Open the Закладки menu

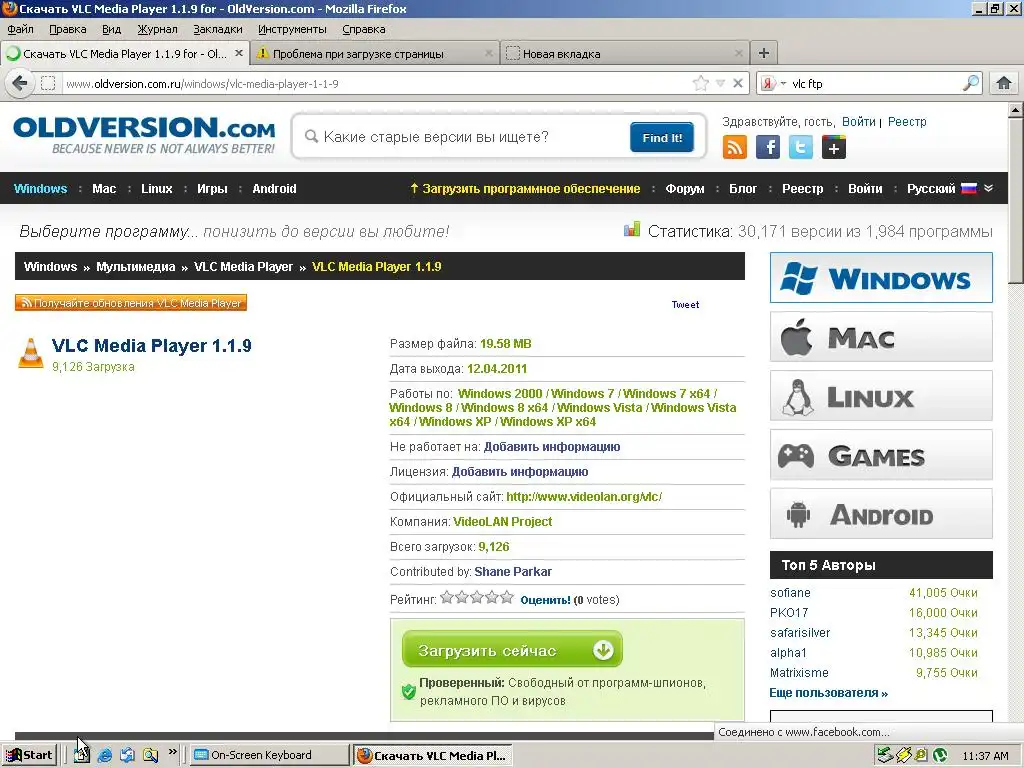[217, 29]
